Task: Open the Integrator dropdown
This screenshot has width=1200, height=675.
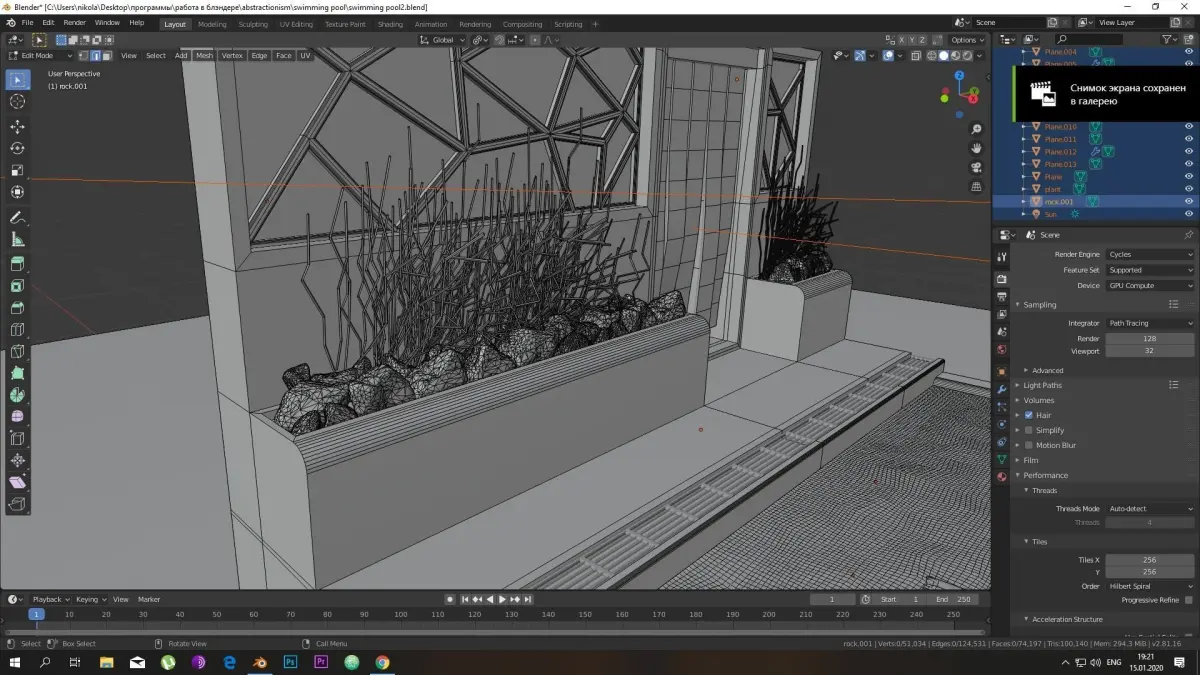Action: (1150, 323)
